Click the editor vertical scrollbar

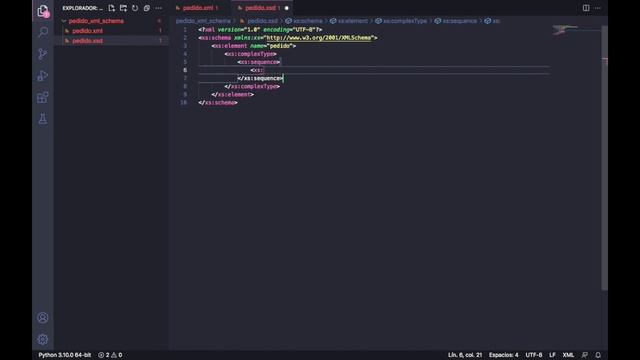(x=604, y=158)
